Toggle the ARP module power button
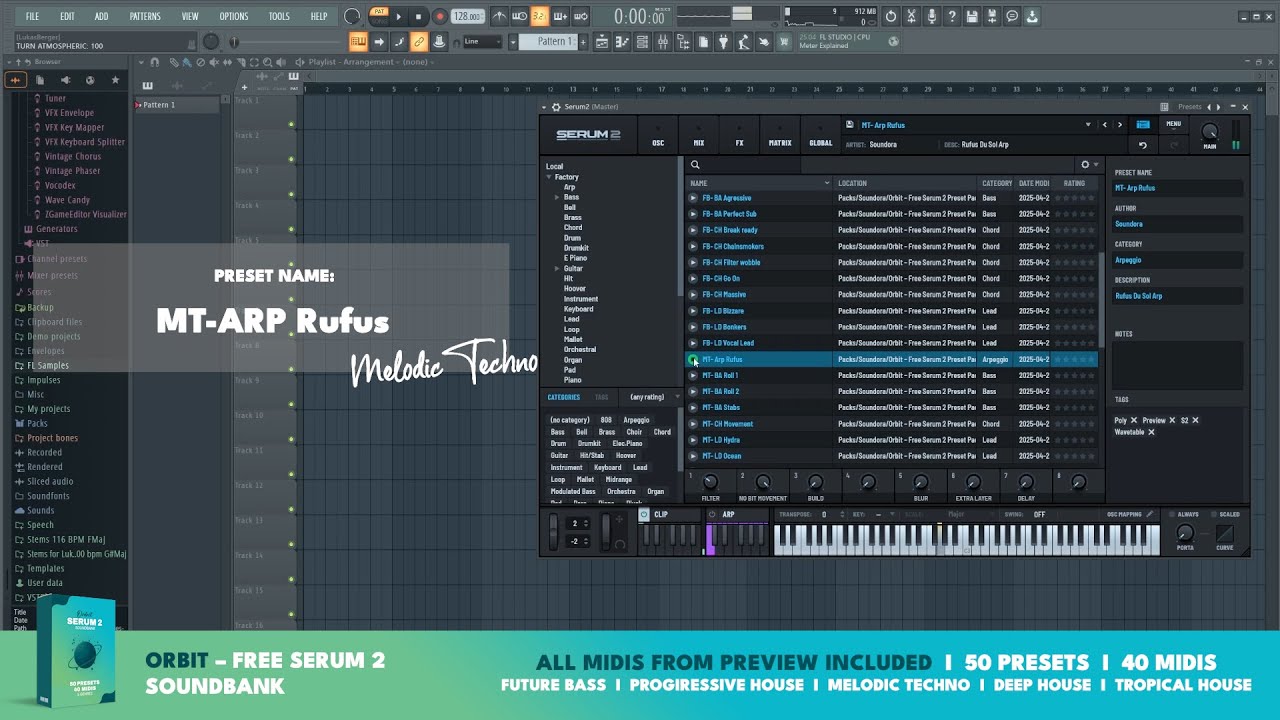This screenshot has height=720, width=1280. point(712,515)
